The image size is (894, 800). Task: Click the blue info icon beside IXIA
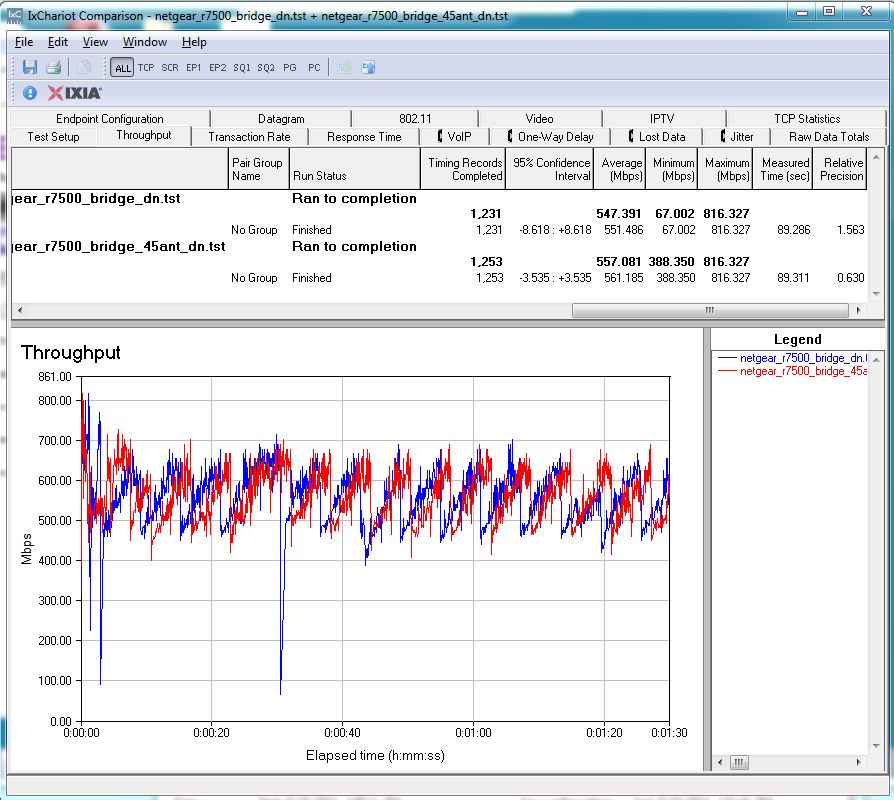pos(30,93)
